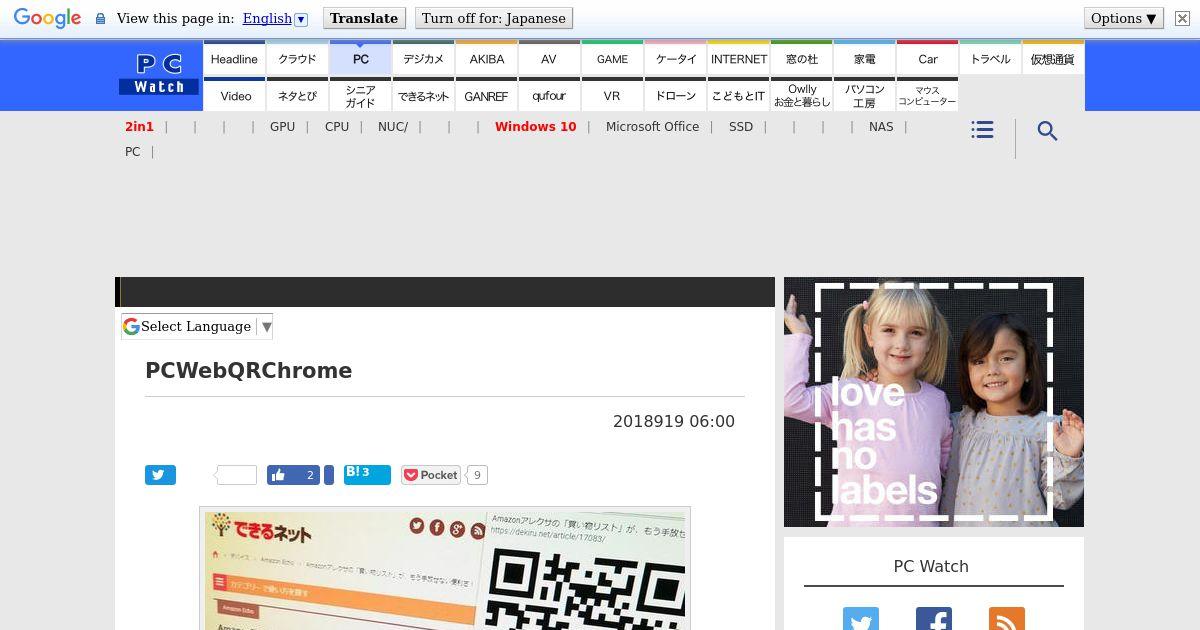Click the article title PCWebQRChrome
This screenshot has width=1200, height=630.
click(x=249, y=371)
